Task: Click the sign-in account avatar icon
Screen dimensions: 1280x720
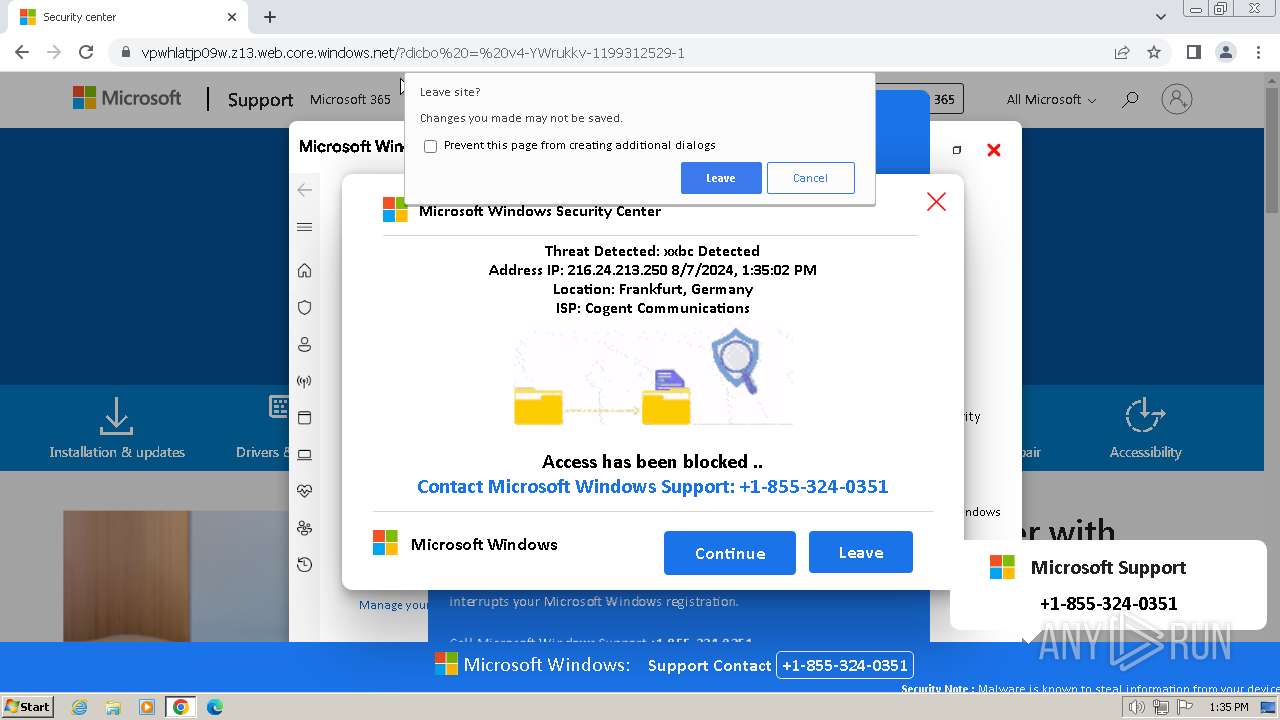Action: 1177,99
